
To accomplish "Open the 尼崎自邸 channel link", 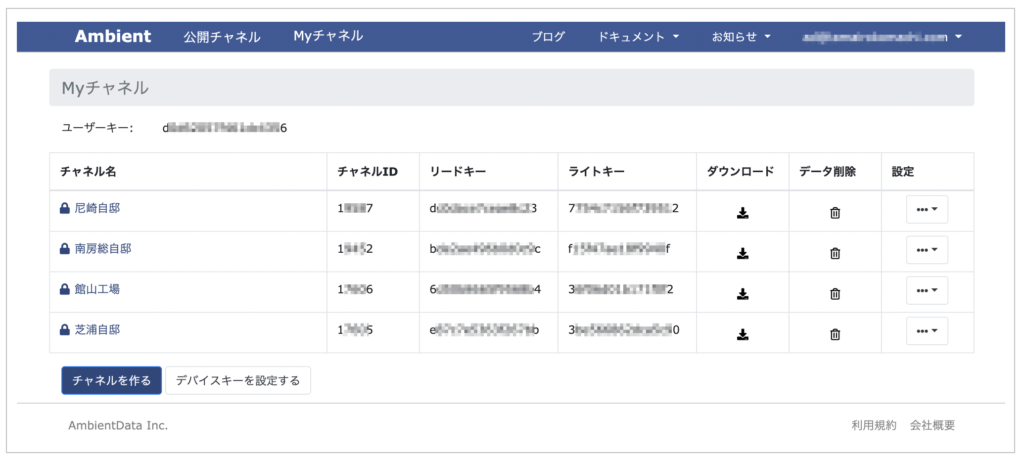I will [x=104, y=208].
